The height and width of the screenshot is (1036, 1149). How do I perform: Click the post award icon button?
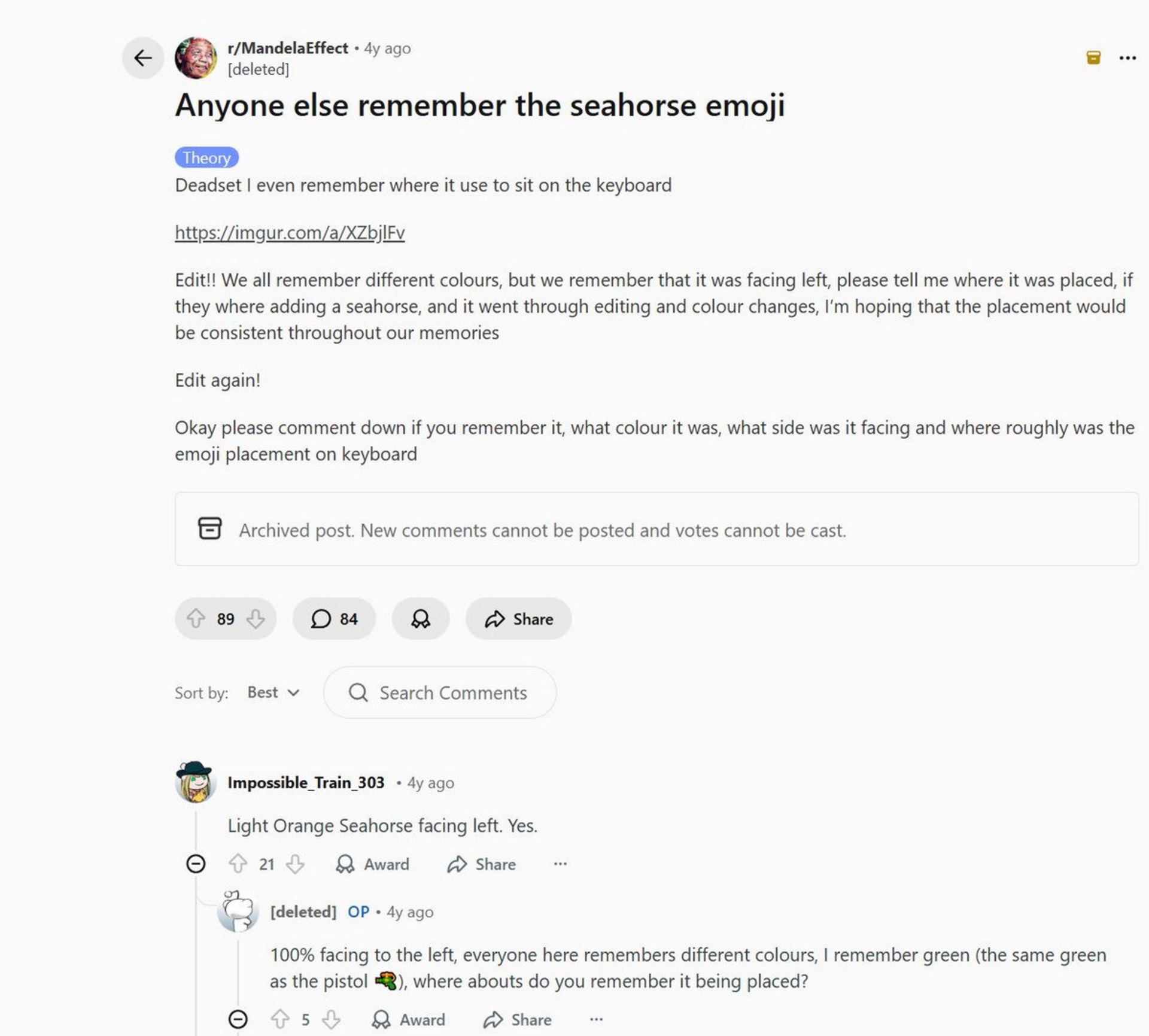(x=420, y=618)
